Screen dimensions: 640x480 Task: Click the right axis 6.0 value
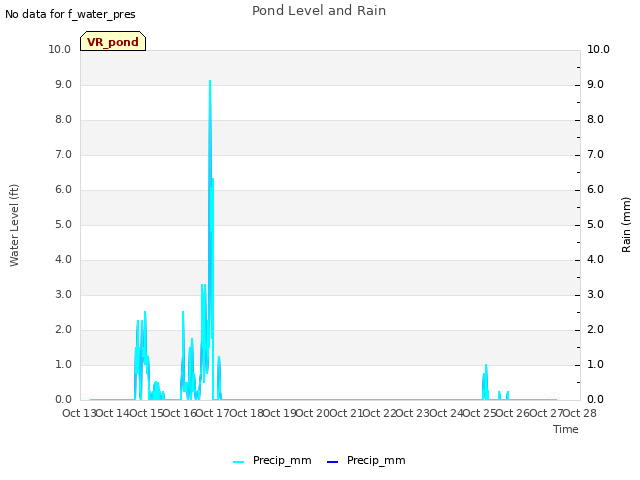[x=595, y=189]
